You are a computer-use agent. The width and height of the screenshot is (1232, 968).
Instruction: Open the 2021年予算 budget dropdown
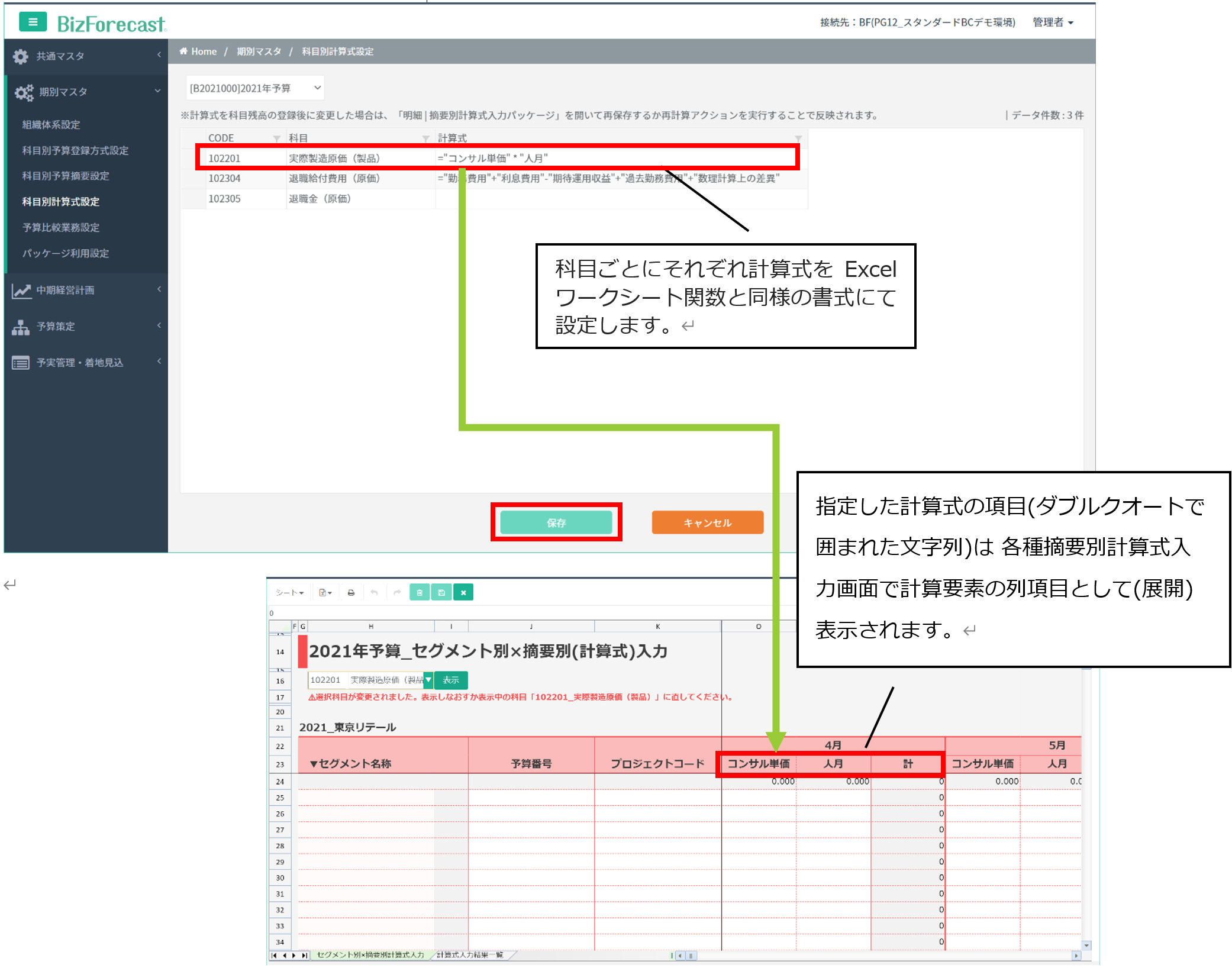click(254, 88)
